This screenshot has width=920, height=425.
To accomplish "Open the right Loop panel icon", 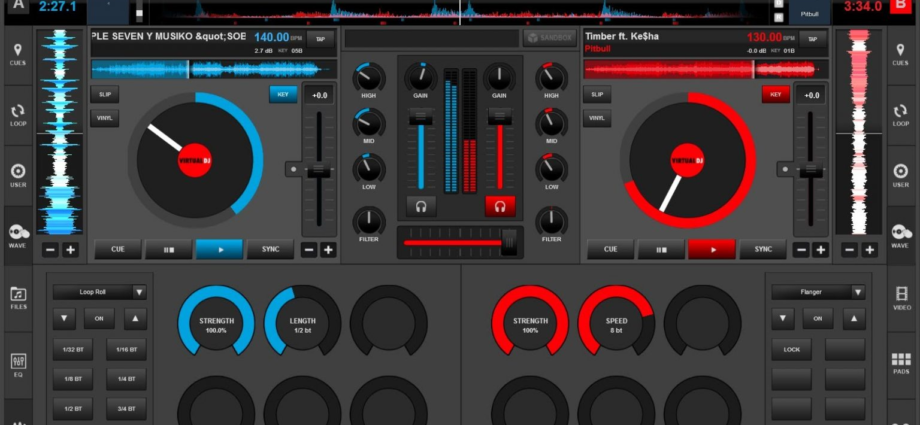I will point(900,115).
